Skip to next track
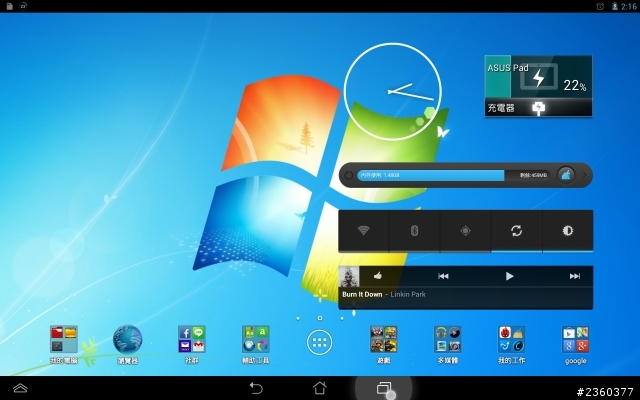 pyautogui.click(x=575, y=276)
